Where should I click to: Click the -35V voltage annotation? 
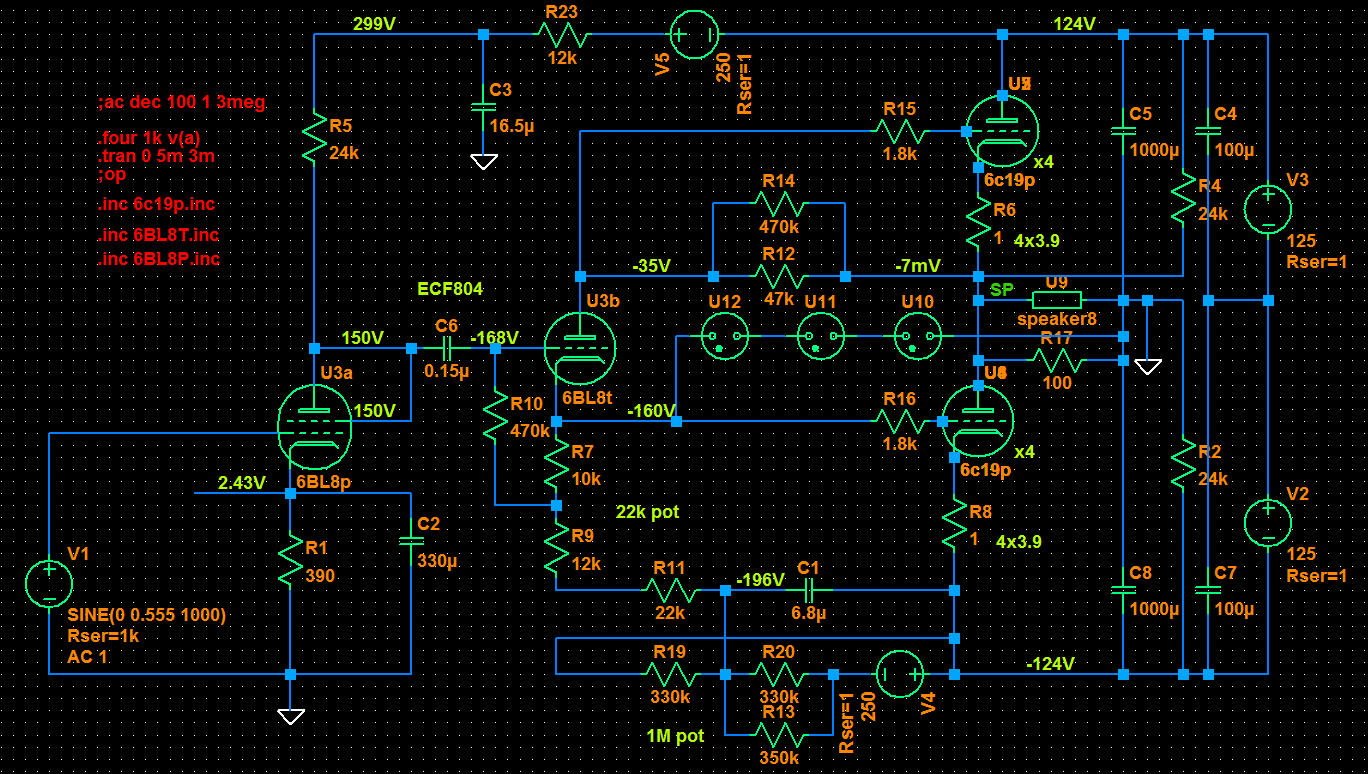coord(651,266)
